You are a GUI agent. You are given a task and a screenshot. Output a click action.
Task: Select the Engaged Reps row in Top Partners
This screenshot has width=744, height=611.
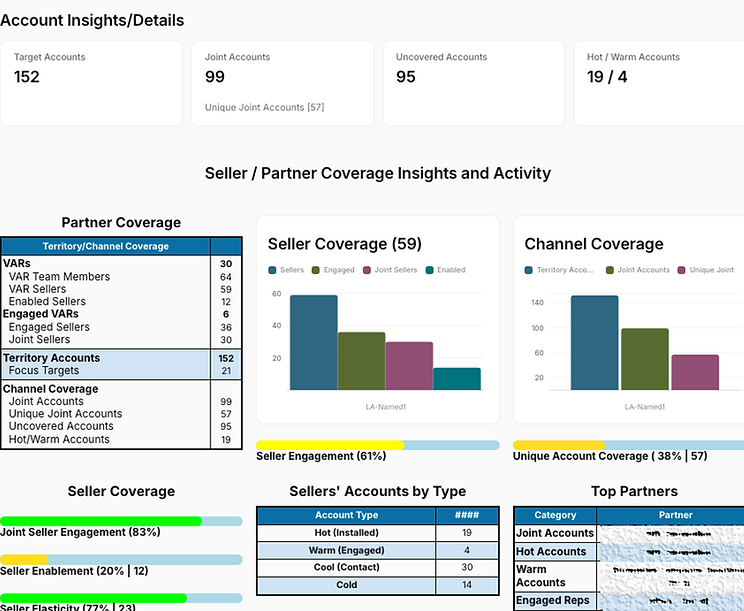point(629,601)
